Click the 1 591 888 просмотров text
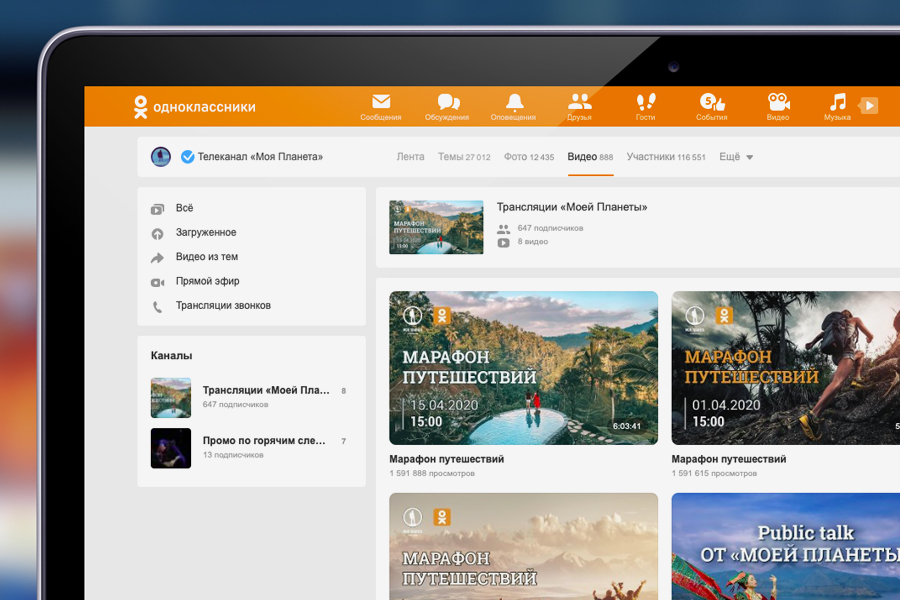This screenshot has height=600, width=900. [x=432, y=474]
